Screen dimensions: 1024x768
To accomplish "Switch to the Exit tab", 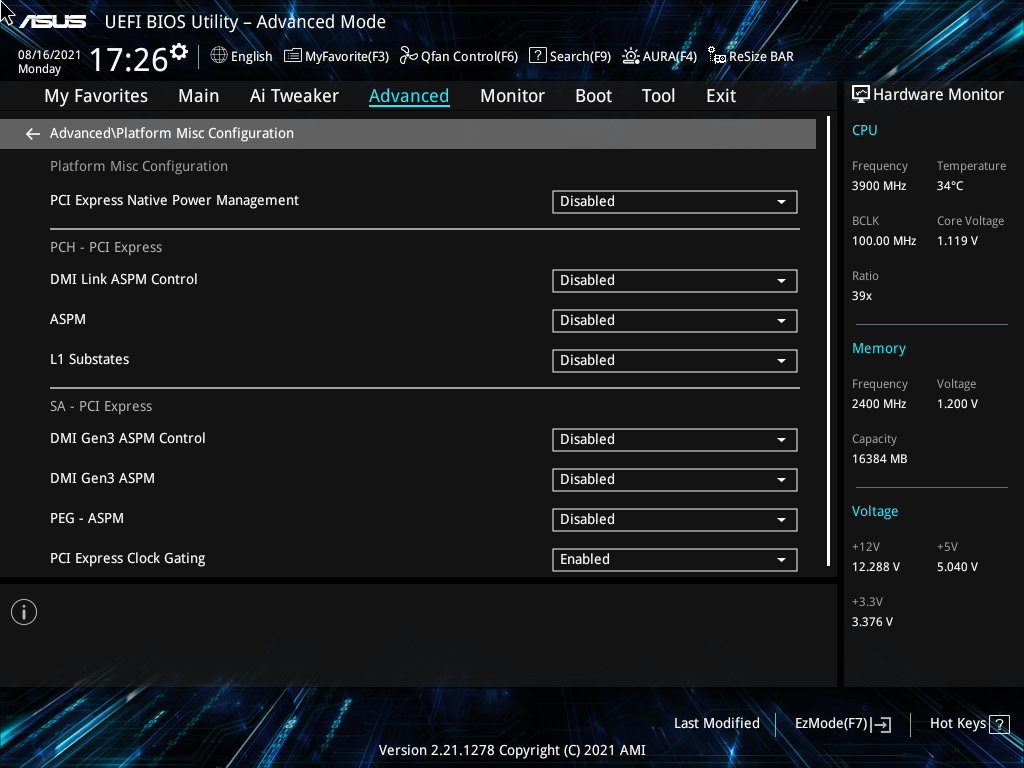I will tap(721, 96).
